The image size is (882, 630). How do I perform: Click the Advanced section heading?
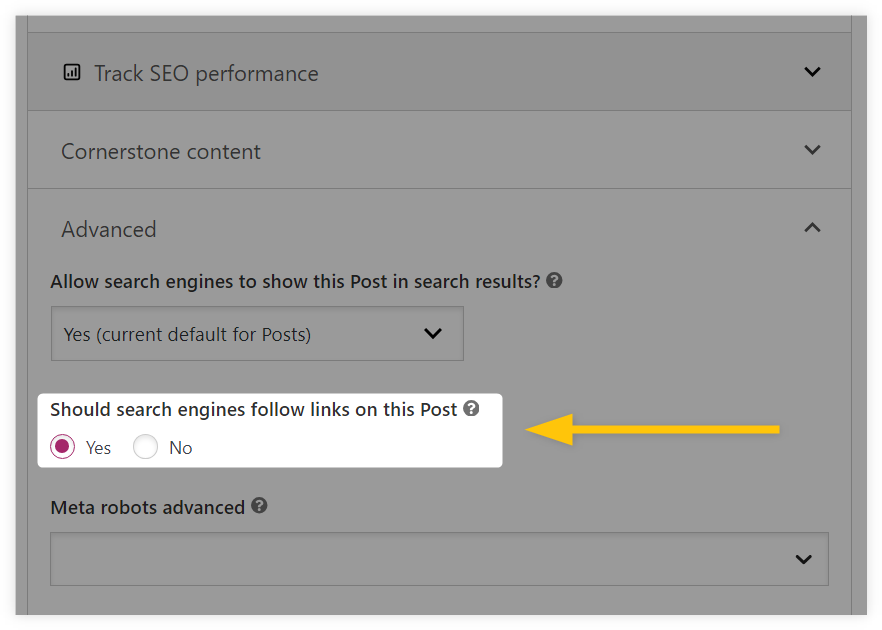109,230
